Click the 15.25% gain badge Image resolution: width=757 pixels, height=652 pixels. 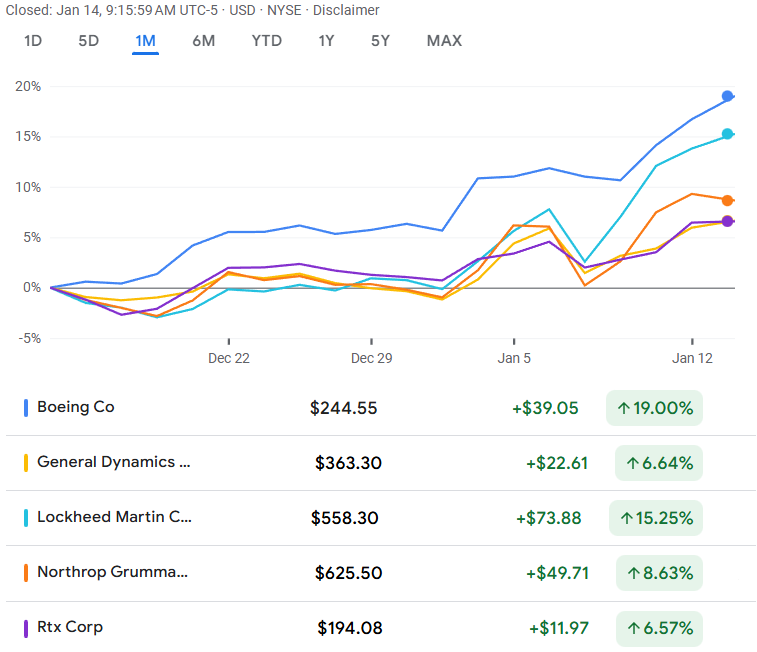pos(656,518)
